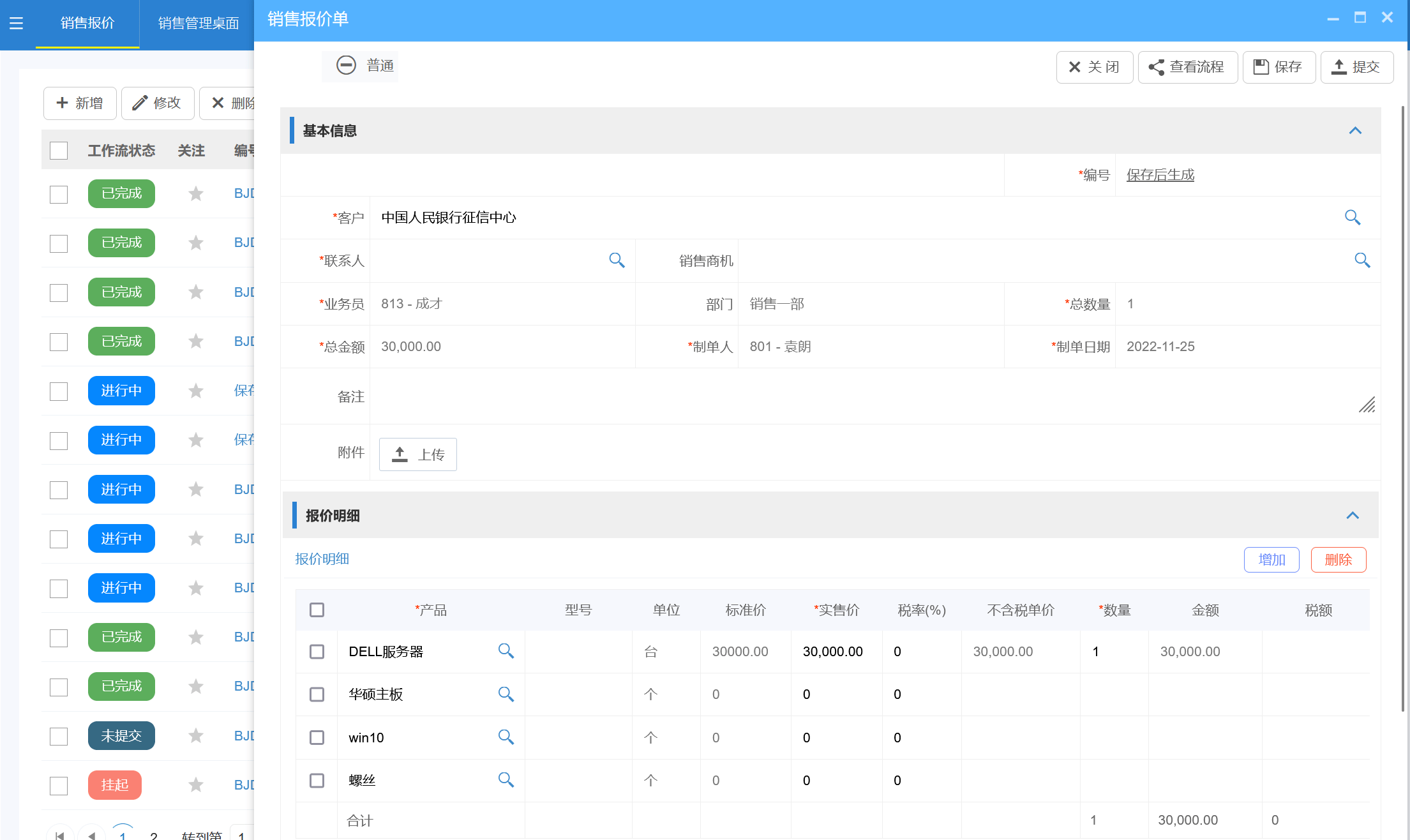This screenshot has height=840, width=1410.
Task: Open product lookup magnifier in DELL服务器 row
Action: pos(506,651)
